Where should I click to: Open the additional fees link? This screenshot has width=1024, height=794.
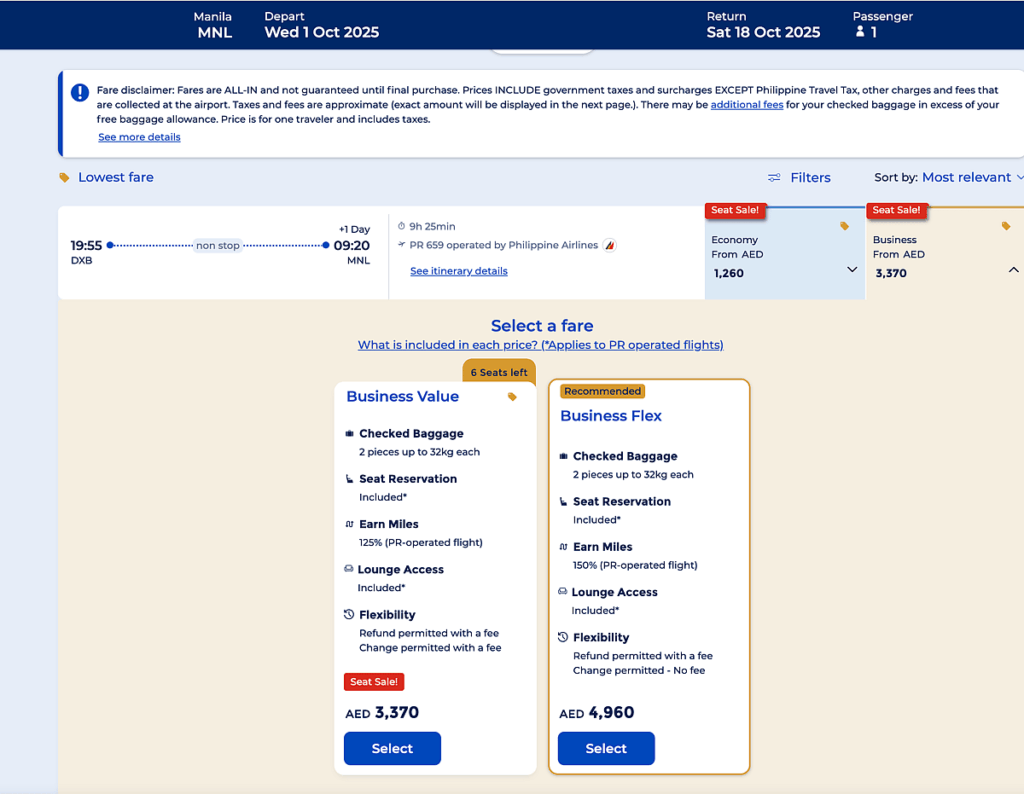[746, 105]
